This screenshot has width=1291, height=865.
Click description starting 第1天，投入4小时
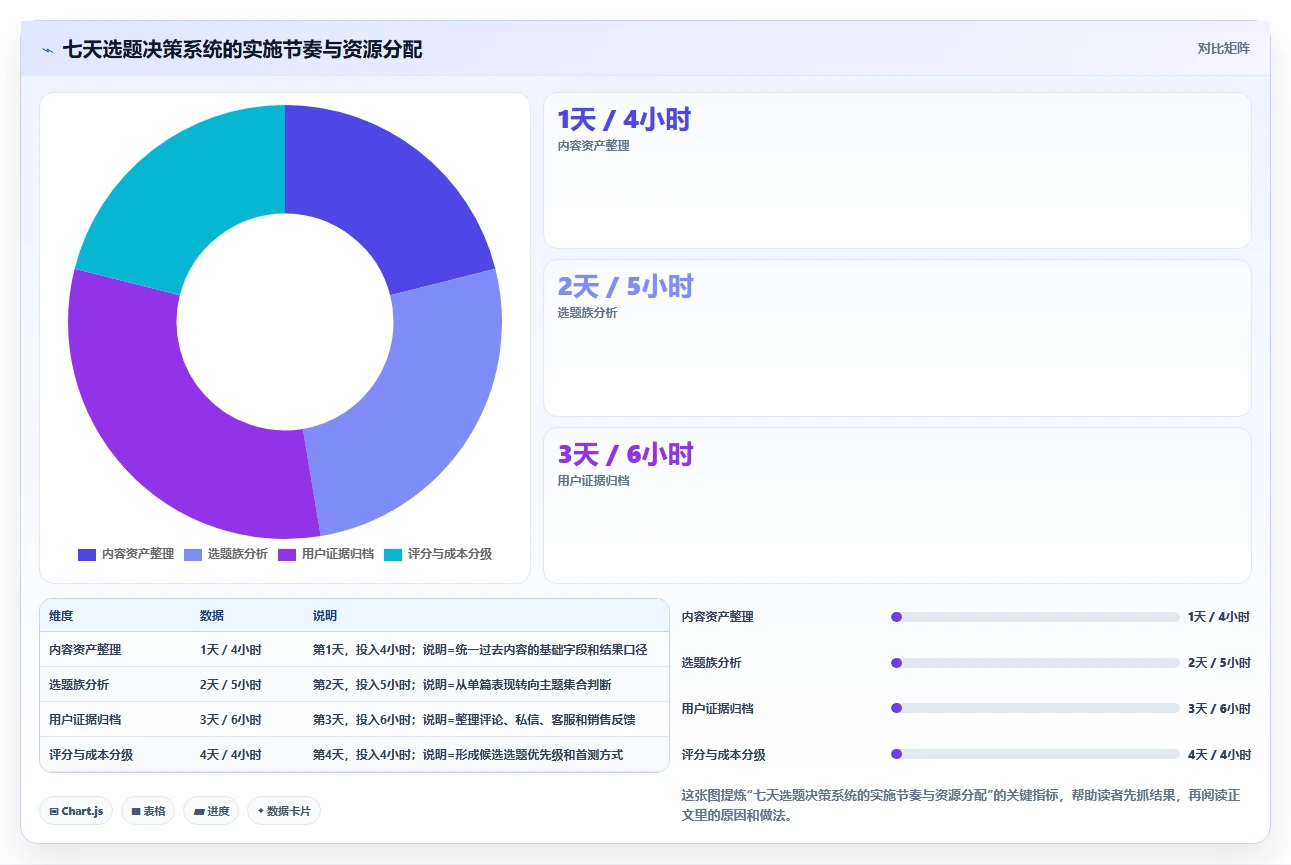pos(480,650)
